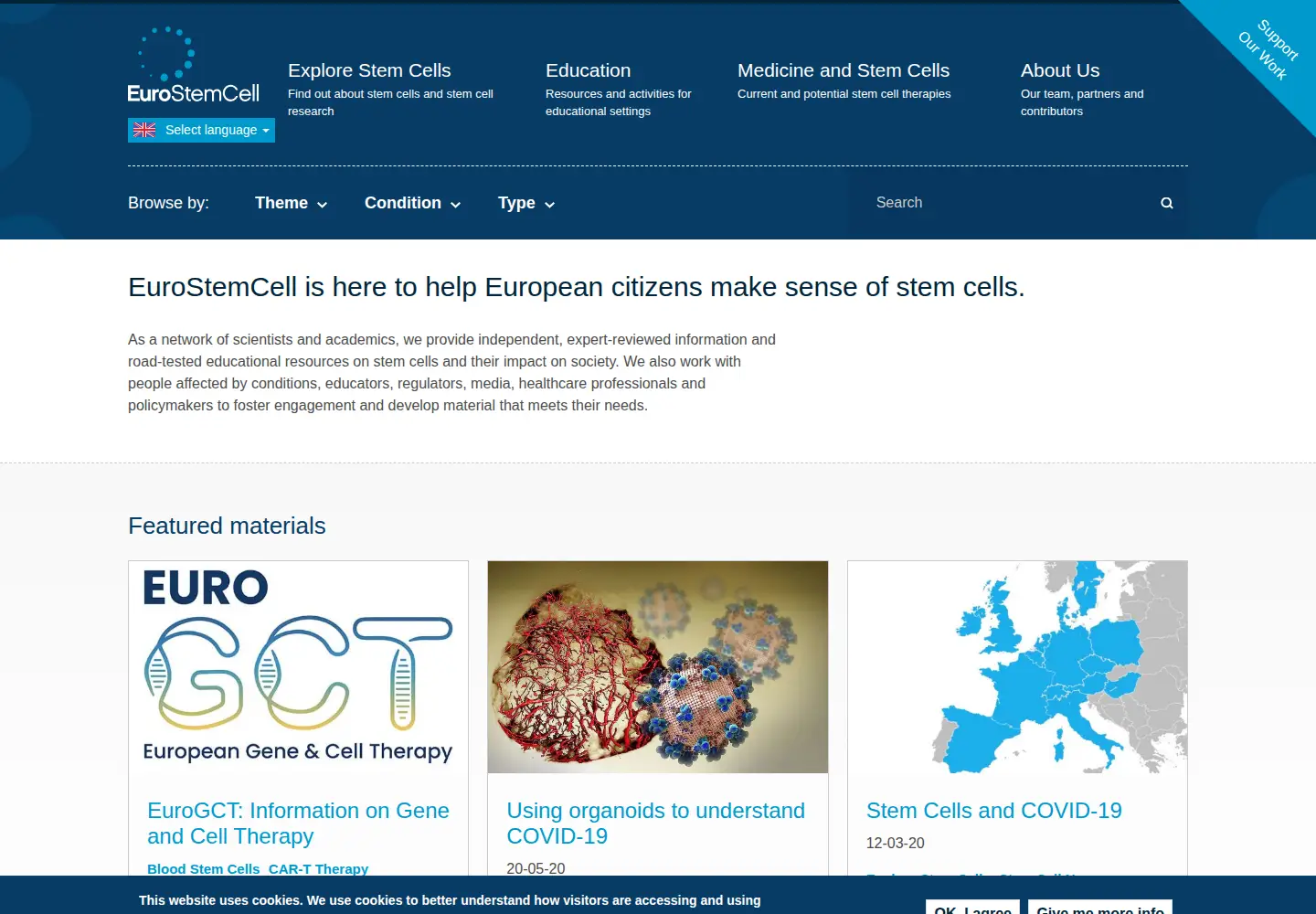Image resolution: width=1316 pixels, height=914 pixels.
Task: Click the Support Our Work ribbon
Action: coord(1268,50)
